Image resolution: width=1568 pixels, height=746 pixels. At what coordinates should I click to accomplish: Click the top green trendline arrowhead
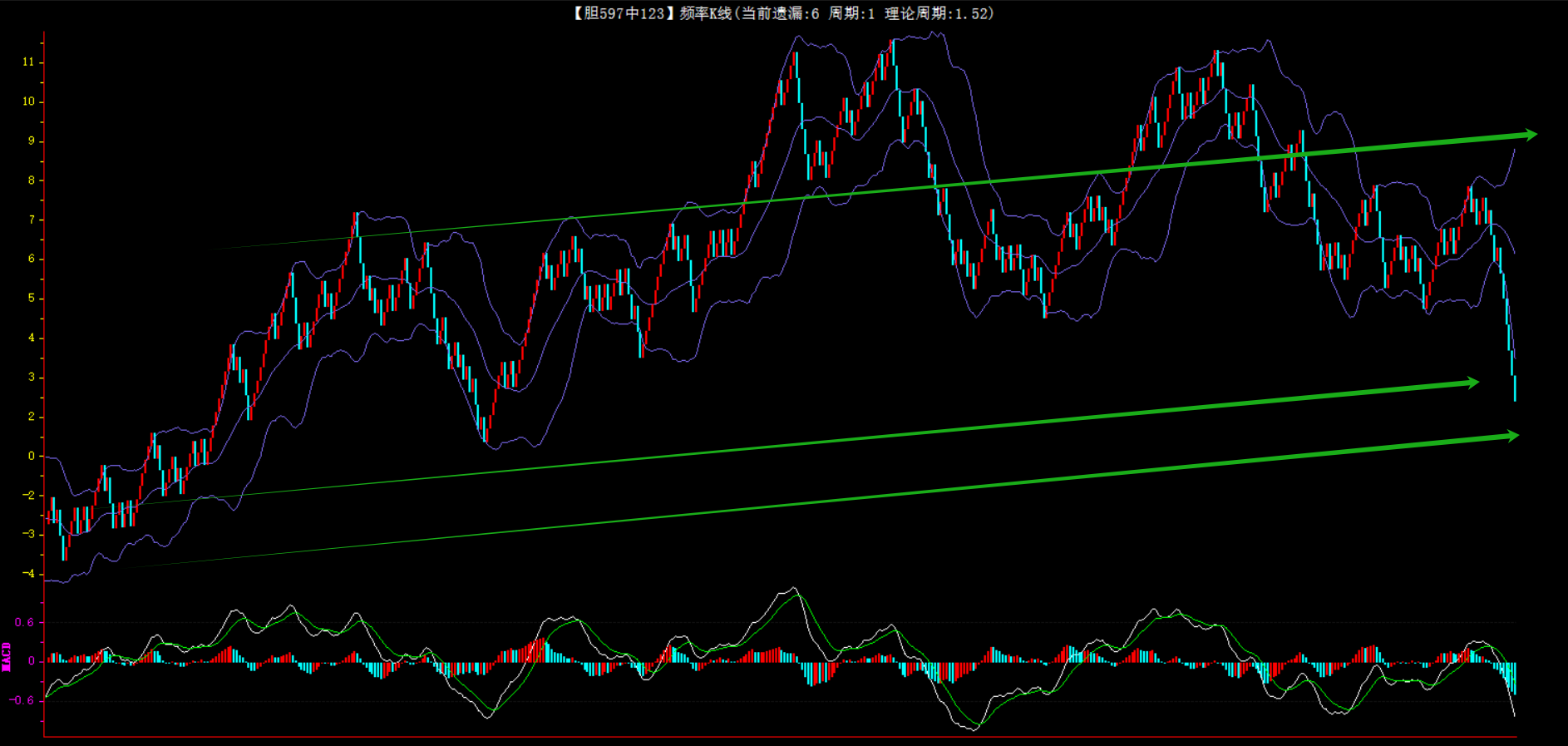pyautogui.click(x=1528, y=135)
